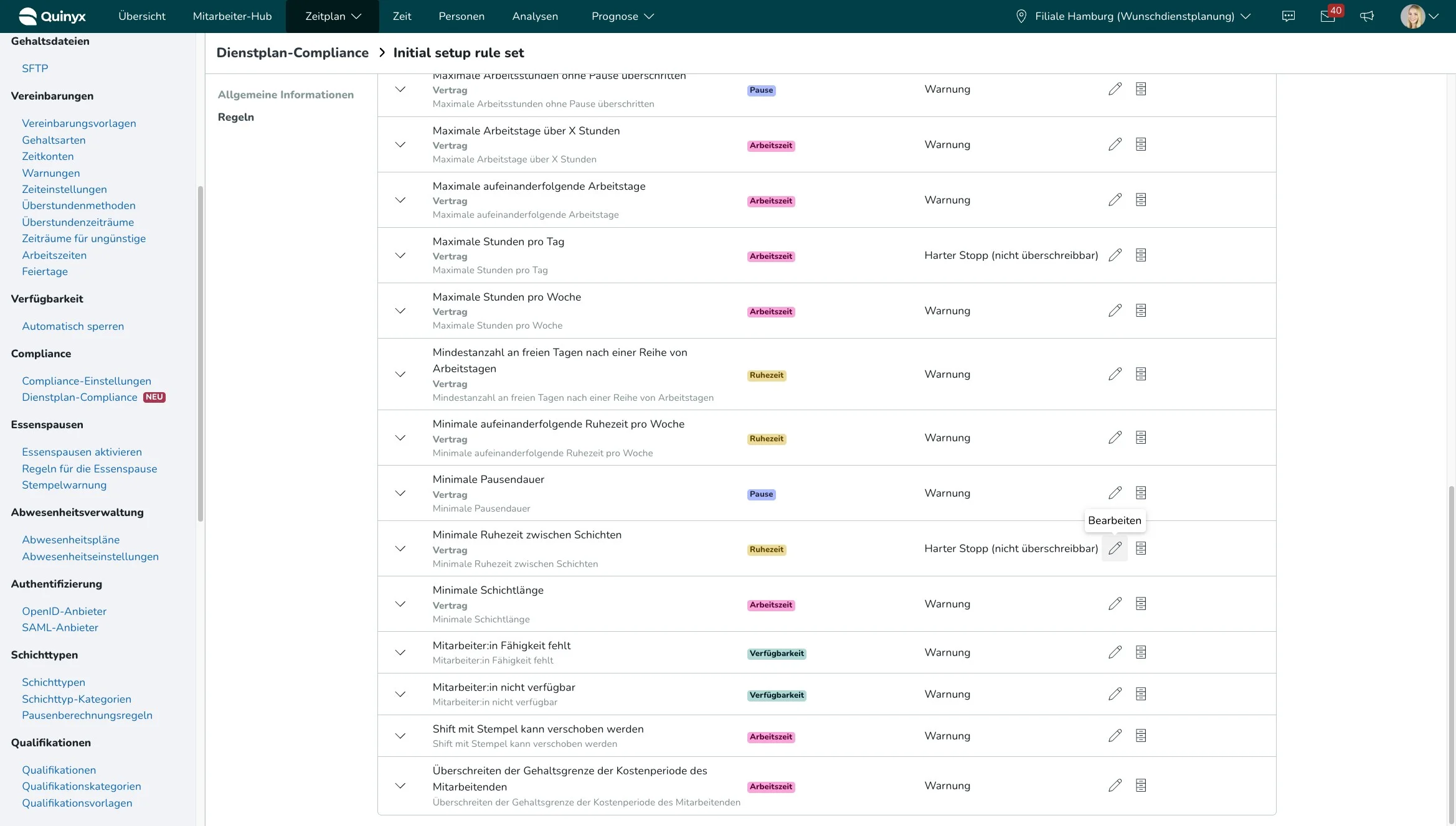The height and width of the screenshot is (826, 1456).
Task: Open the mail inbox with 40 badge
Action: [1327, 16]
